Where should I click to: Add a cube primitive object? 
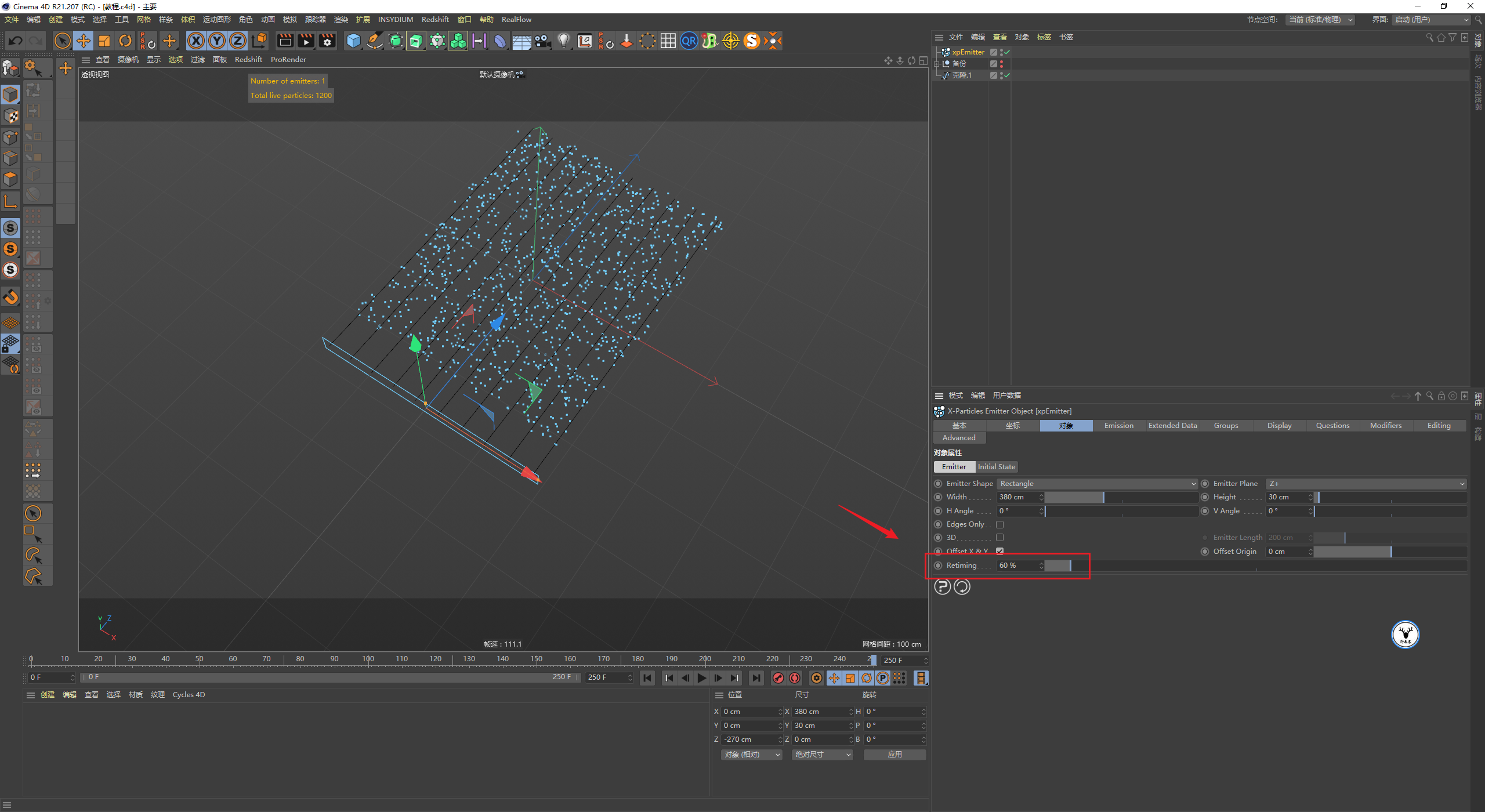pos(353,41)
